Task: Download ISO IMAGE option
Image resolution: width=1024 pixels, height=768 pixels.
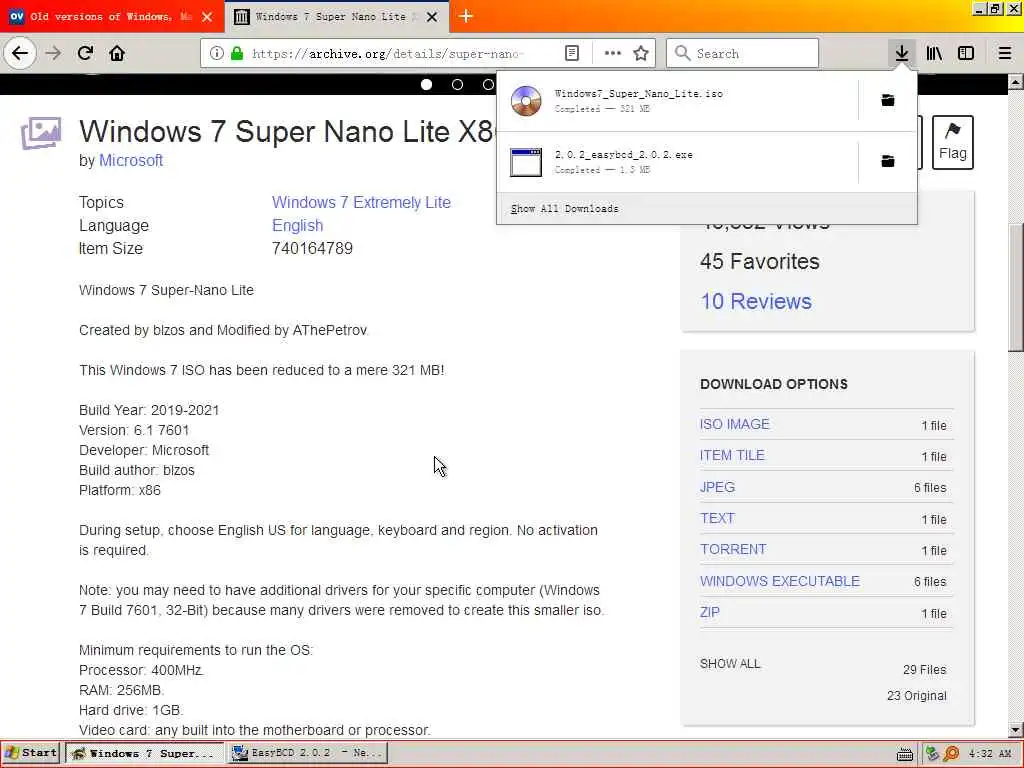Action: [x=735, y=424]
